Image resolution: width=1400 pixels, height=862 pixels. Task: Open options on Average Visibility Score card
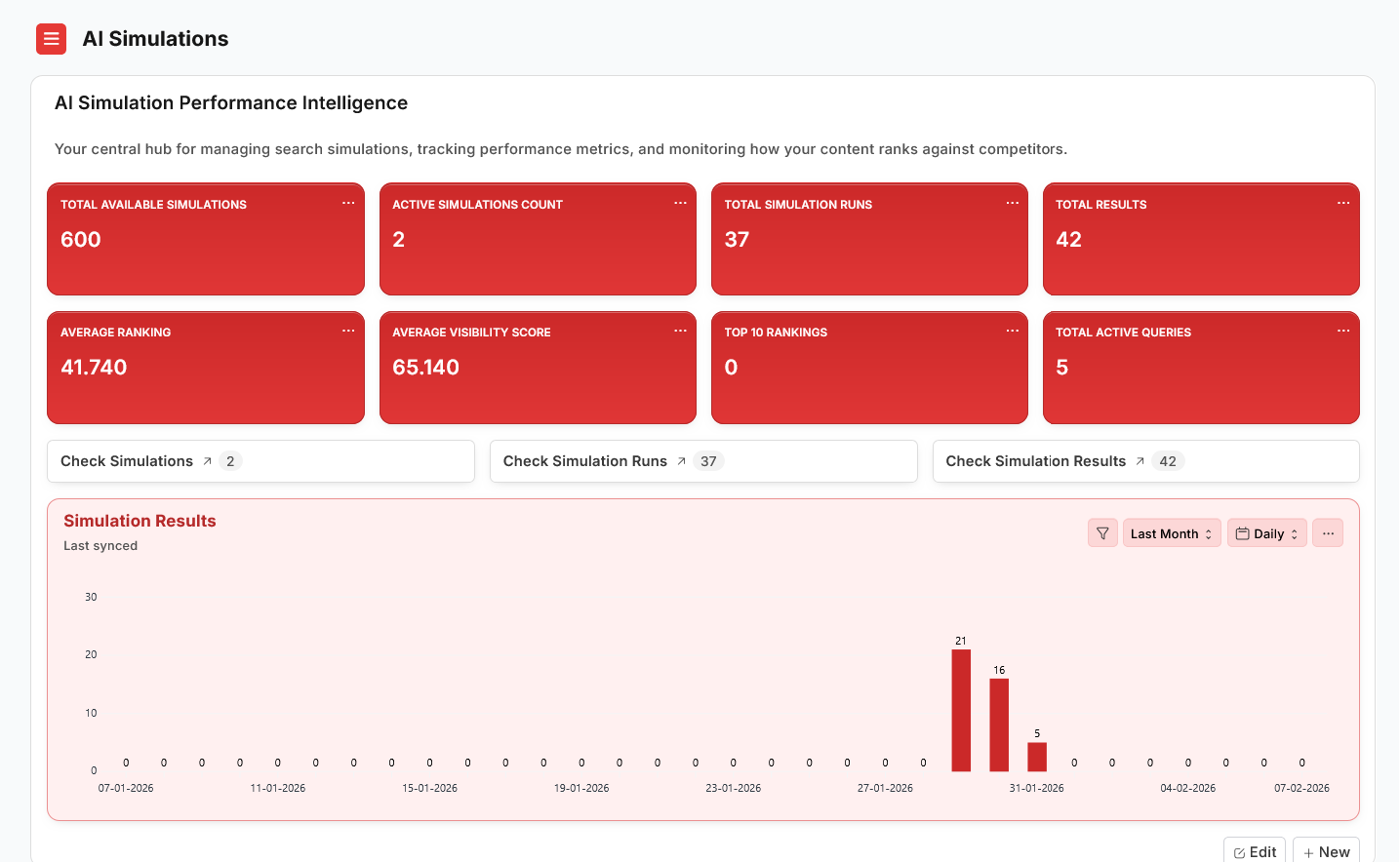[680, 331]
